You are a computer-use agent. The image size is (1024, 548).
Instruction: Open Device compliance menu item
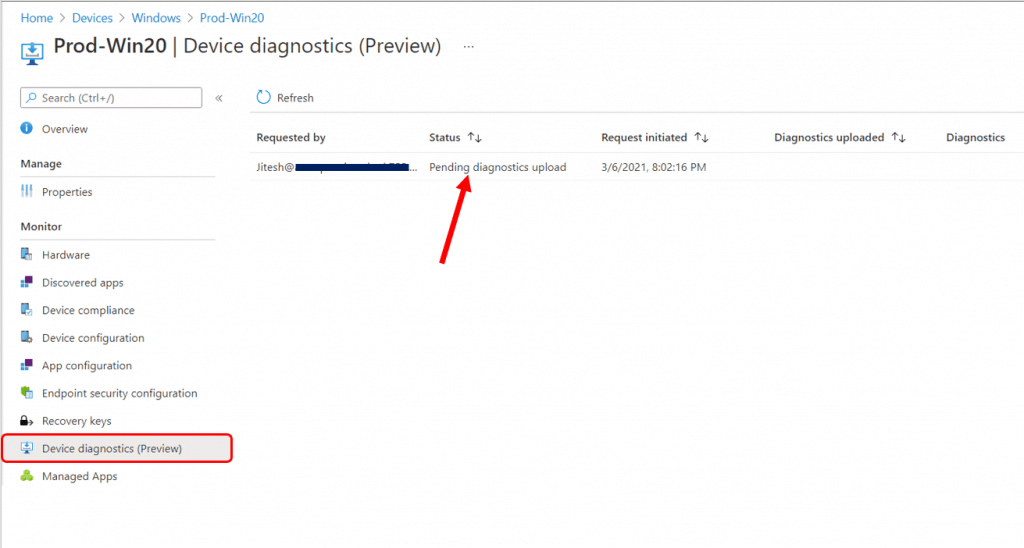88,310
